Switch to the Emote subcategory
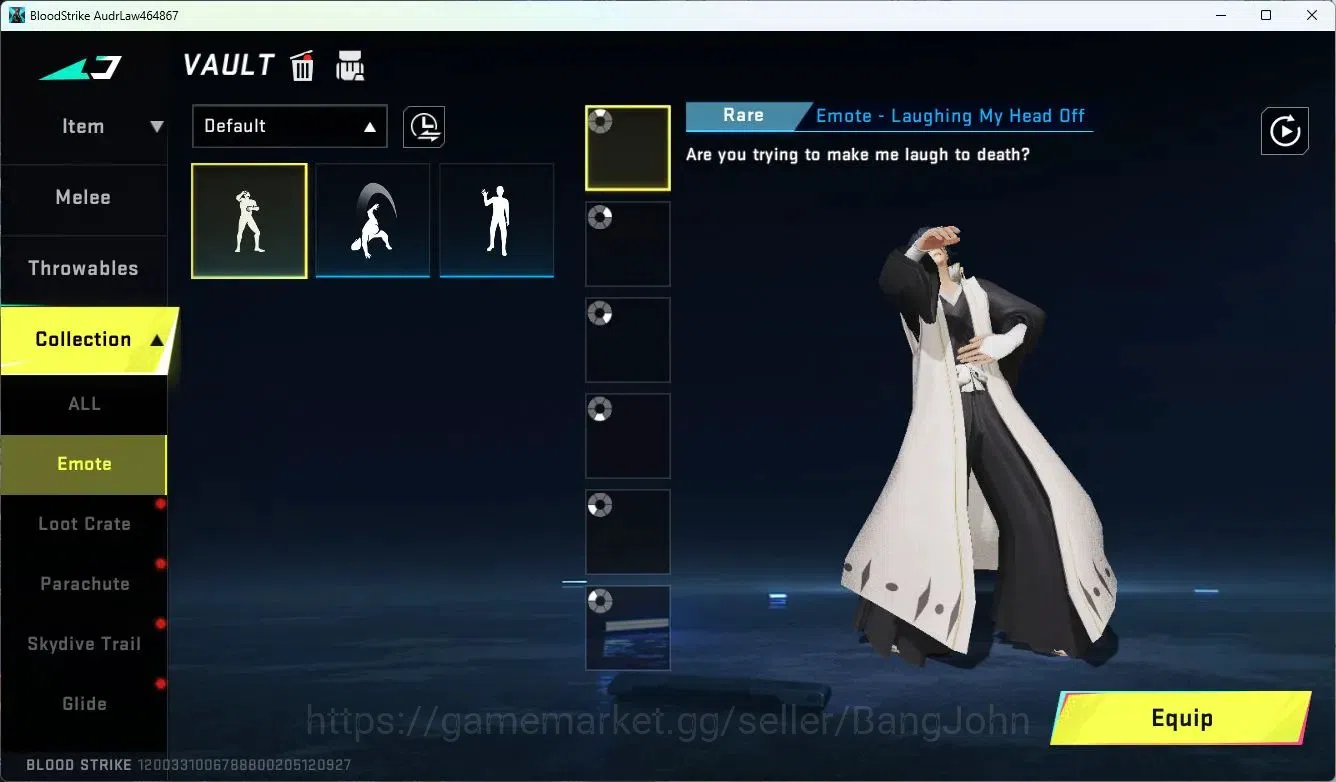This screenshot has height=782, width=1336. pyautogui.click(x=84, y=464)
